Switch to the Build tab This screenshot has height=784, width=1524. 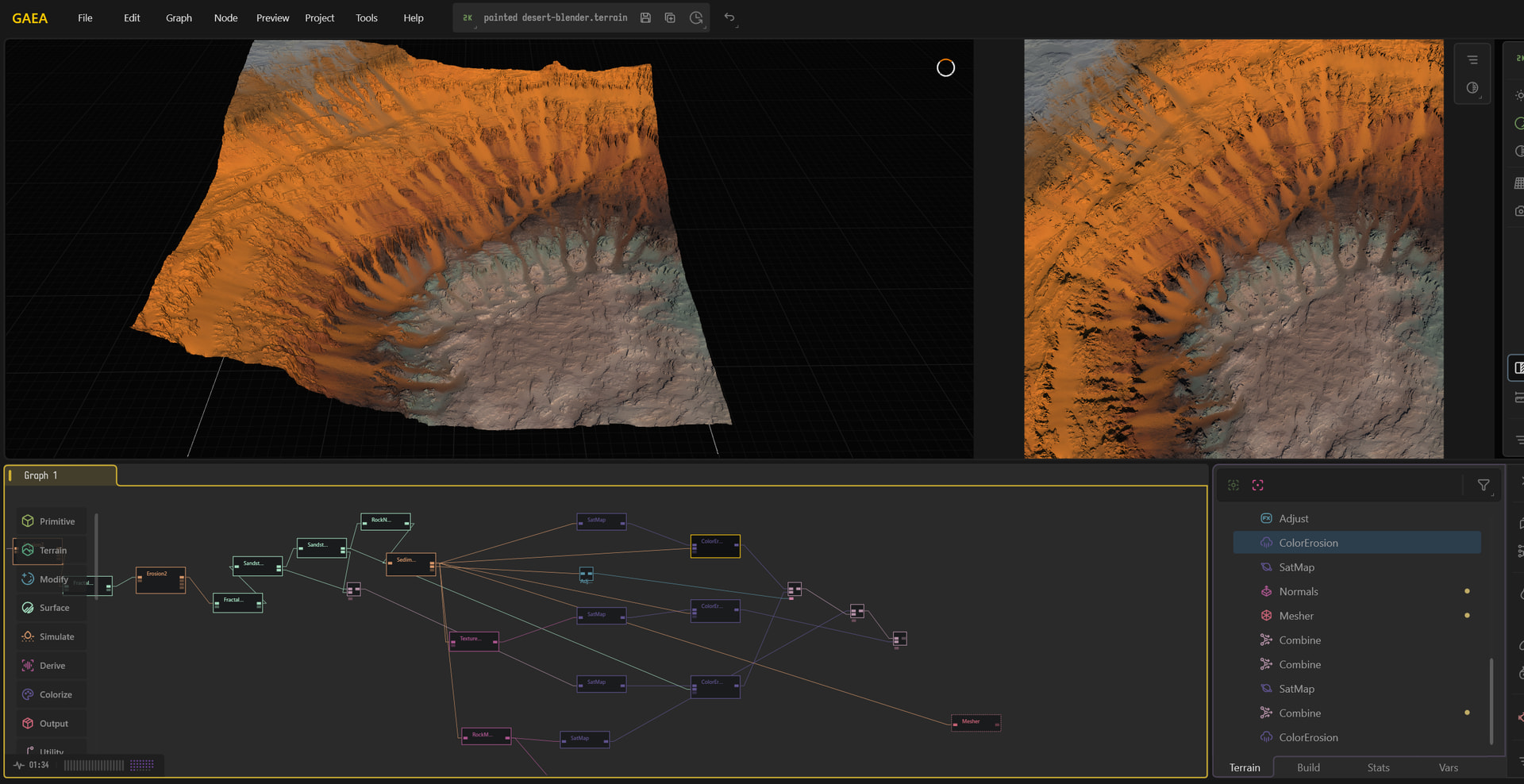coord(1308,767)
